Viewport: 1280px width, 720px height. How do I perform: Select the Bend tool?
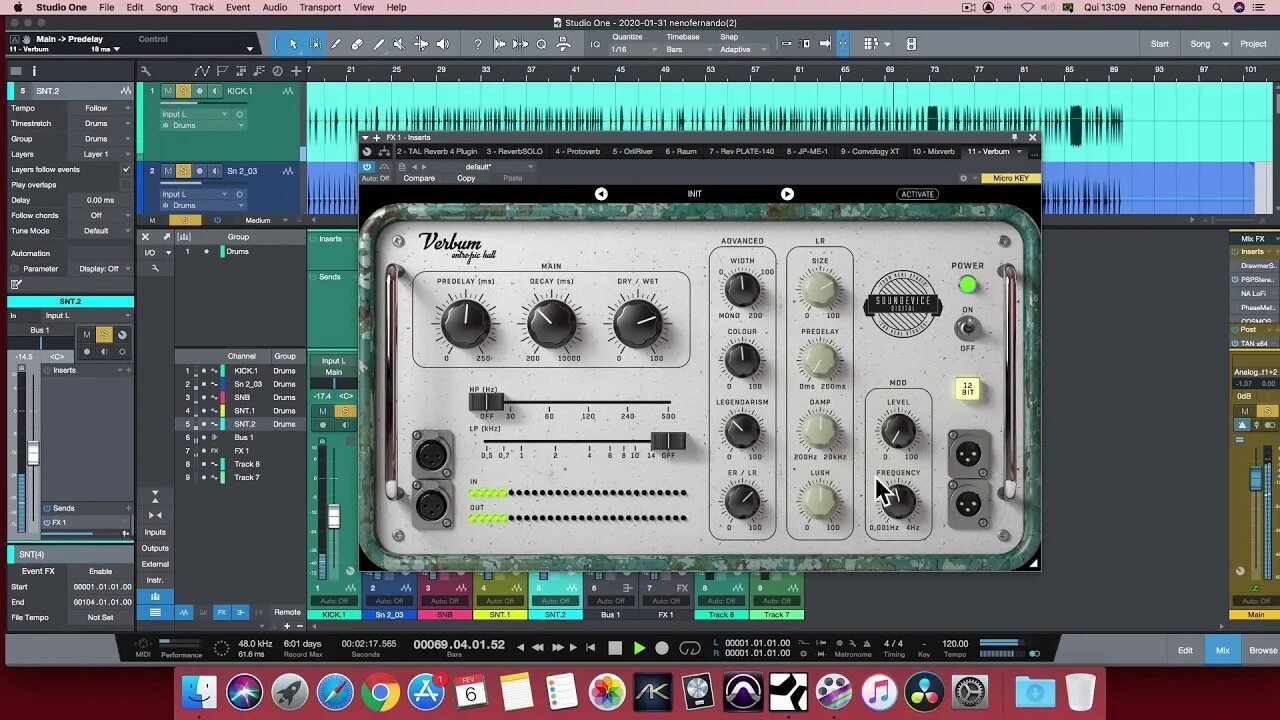(x=421, y=44)
